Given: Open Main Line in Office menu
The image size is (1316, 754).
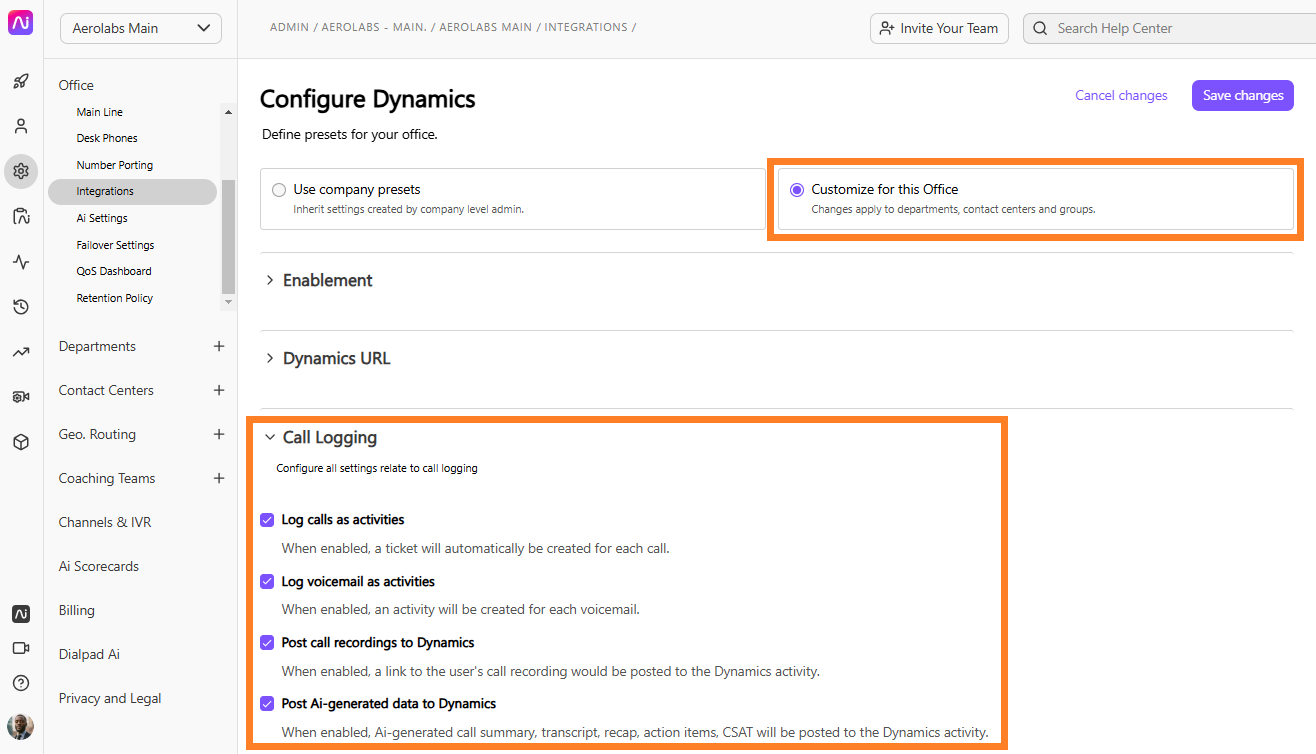Looking at the screenshot, I should point(100,112).
